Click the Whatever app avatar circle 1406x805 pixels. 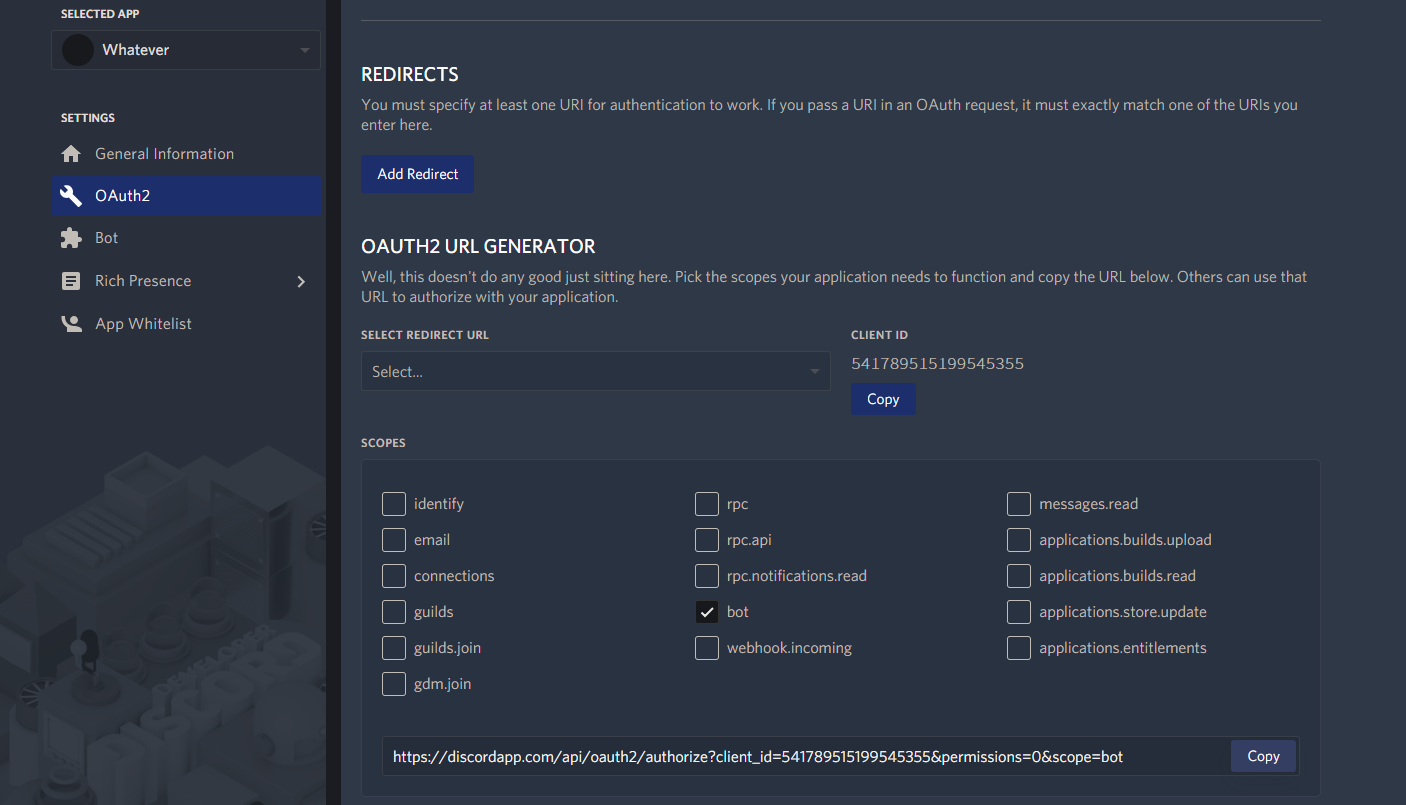(x=78, y=50)
